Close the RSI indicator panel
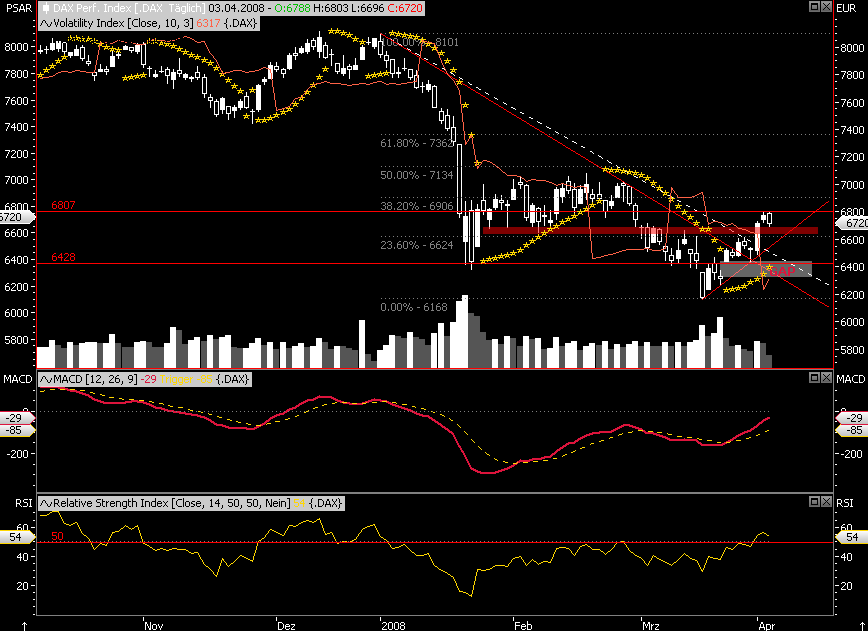Viewport: 868px width, 631px height. point(826,501)
